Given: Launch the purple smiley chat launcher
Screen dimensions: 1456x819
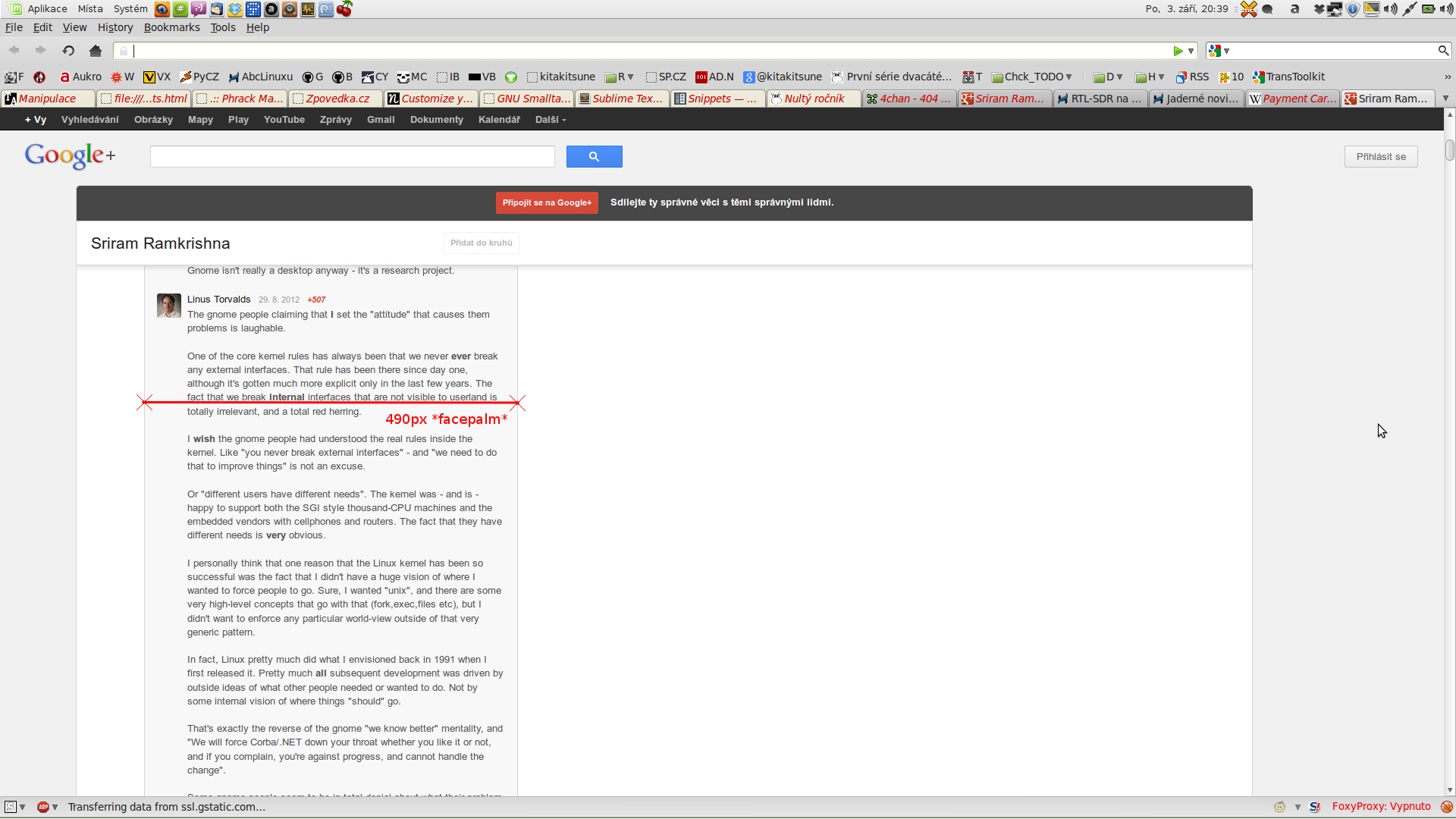Looking at the screenshot, I should (x=199, y=9).
